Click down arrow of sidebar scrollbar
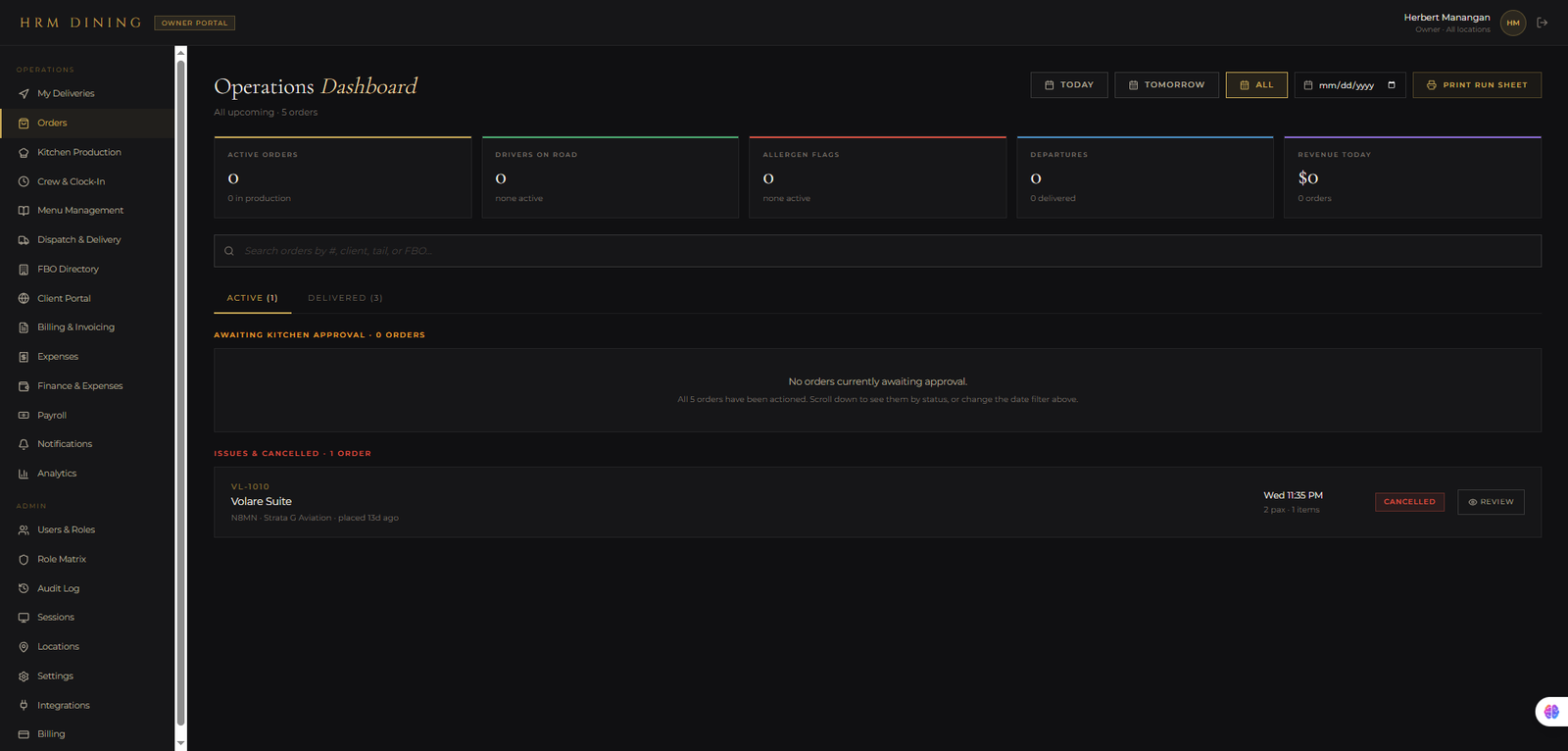The width and height of the screenshot is (1568, 751). (180, 743)
